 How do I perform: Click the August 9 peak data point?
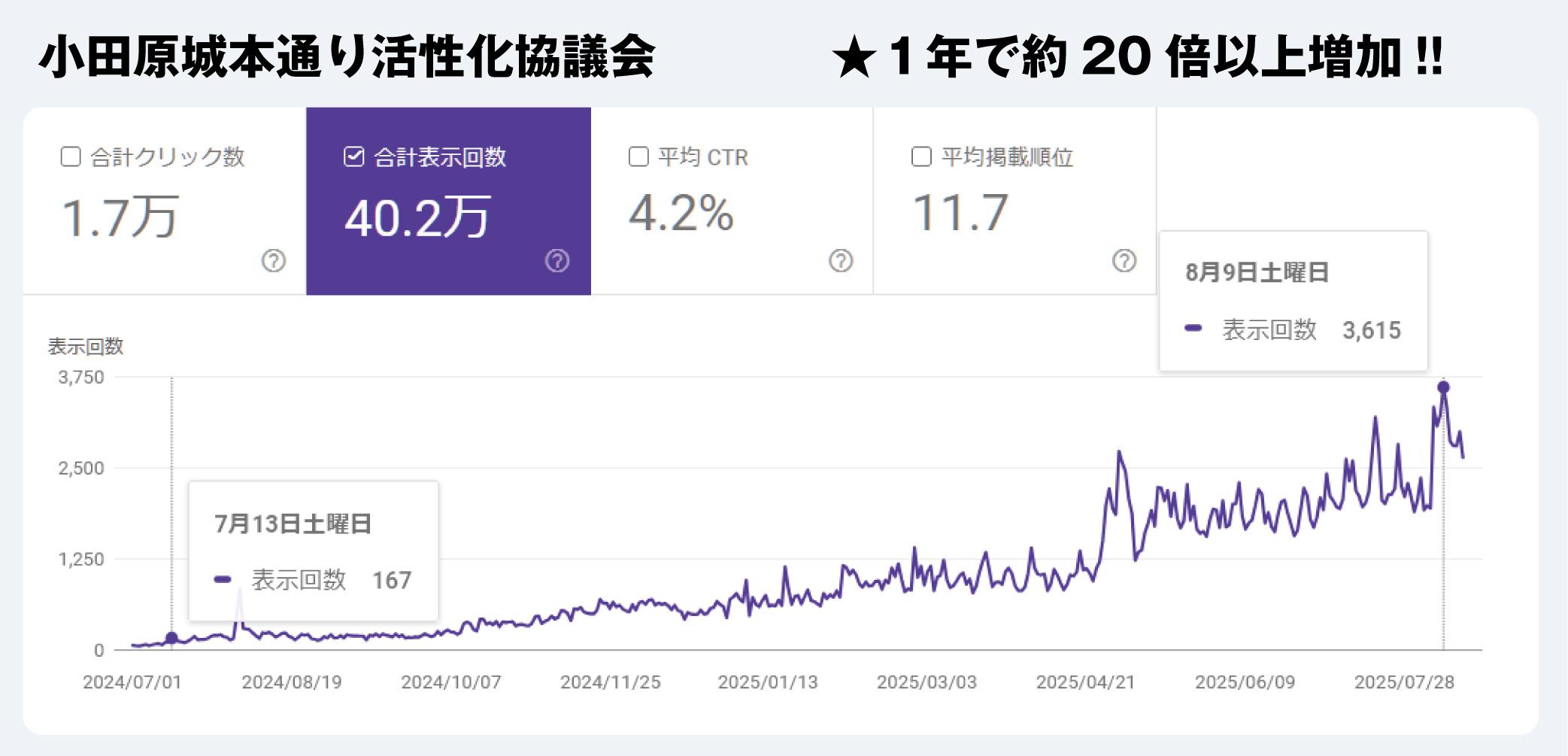coord(1443,387)
